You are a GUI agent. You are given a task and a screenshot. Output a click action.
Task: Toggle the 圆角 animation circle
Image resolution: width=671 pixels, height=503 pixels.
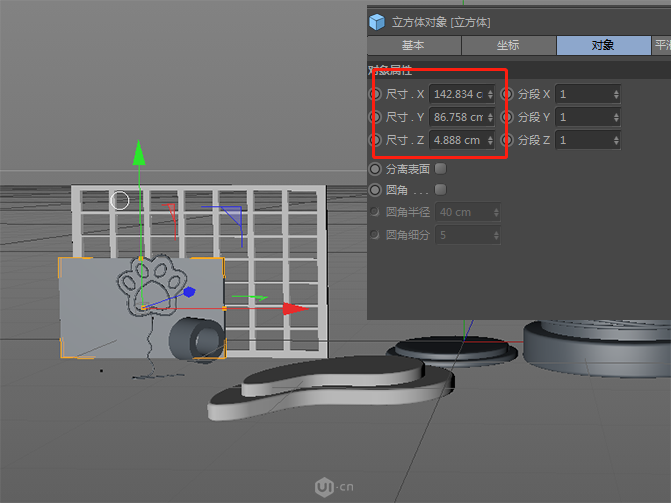tap(375, 190)
